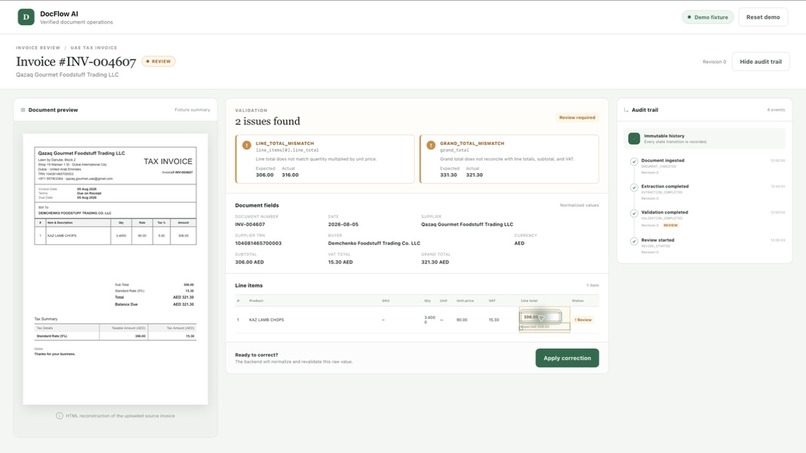Click the info icon below invoice preview
Viewport: 806px width, 453px height.
(59, 415)
